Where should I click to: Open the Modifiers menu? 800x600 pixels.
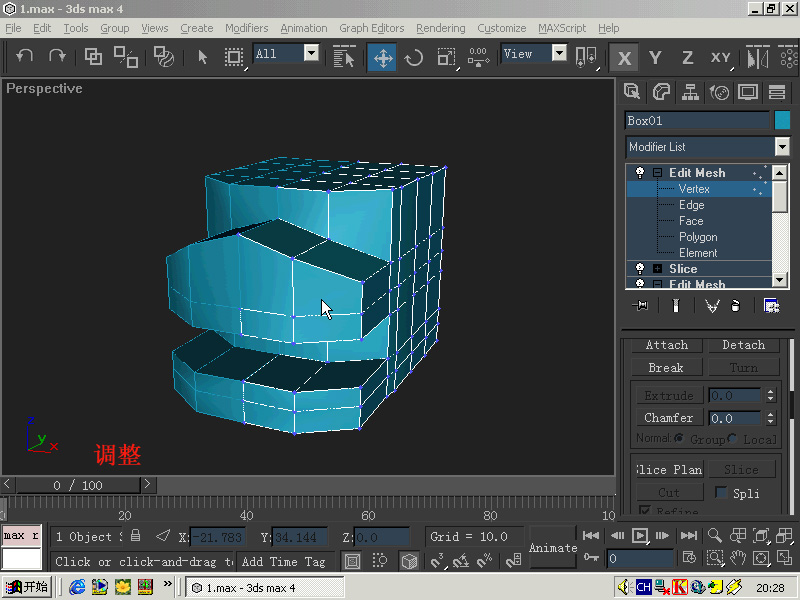[x=246, y=28]
